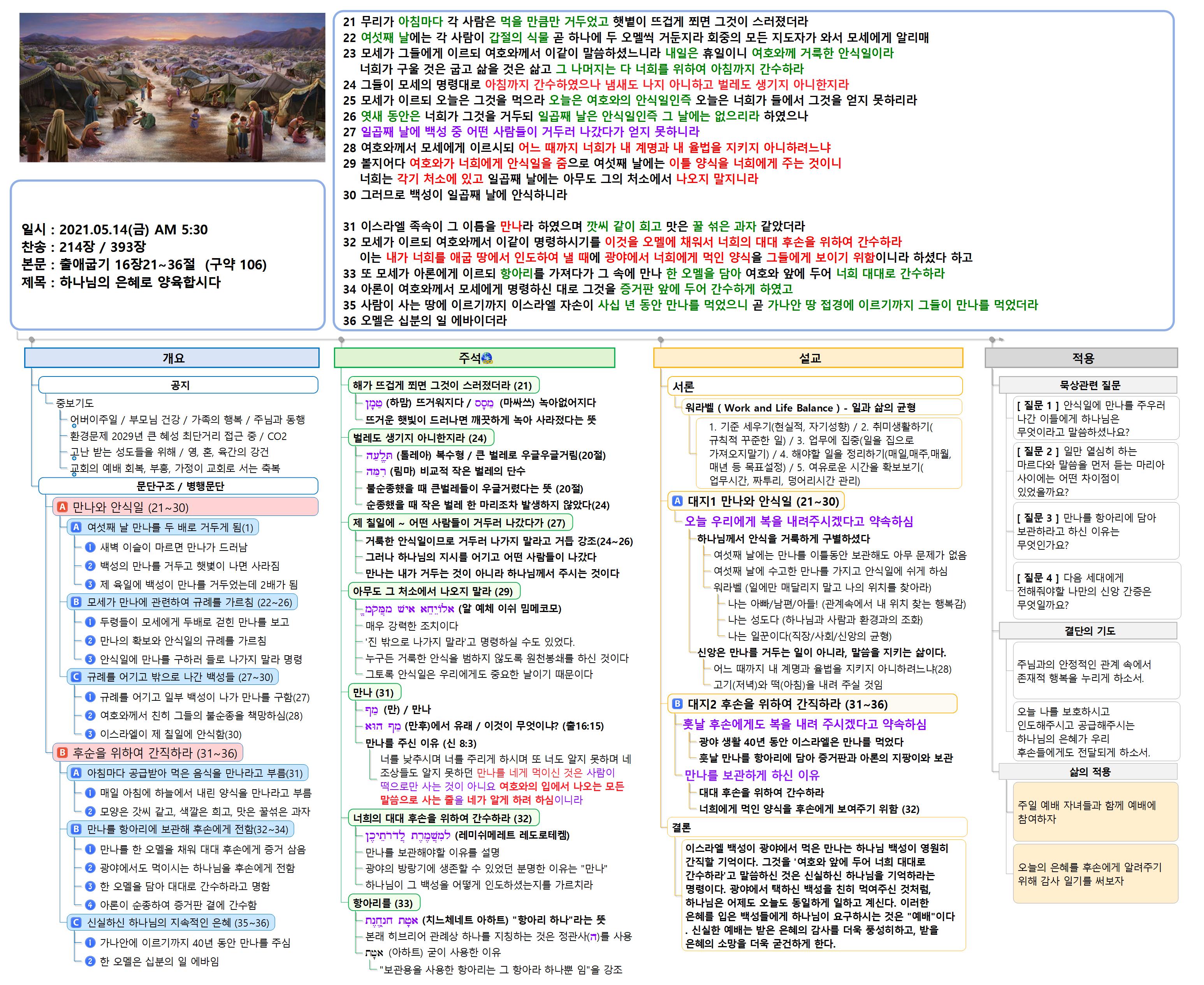Image resolution: width=1204 pixels, height=985 pixels.
Task: Click purple heading 오늘 우리에게 복을 내려주시겠다고 약속하심
Action: click(x=798, y=521)
